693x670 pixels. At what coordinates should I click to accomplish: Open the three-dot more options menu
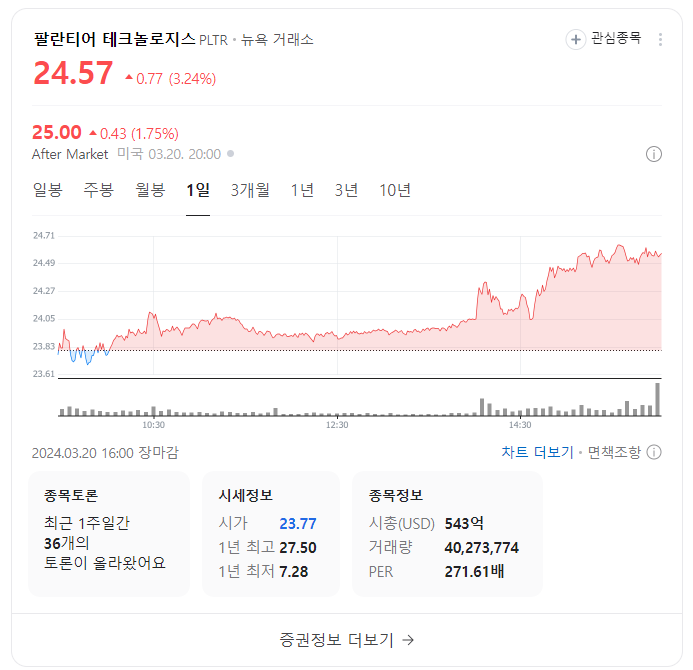click(660, 39)
